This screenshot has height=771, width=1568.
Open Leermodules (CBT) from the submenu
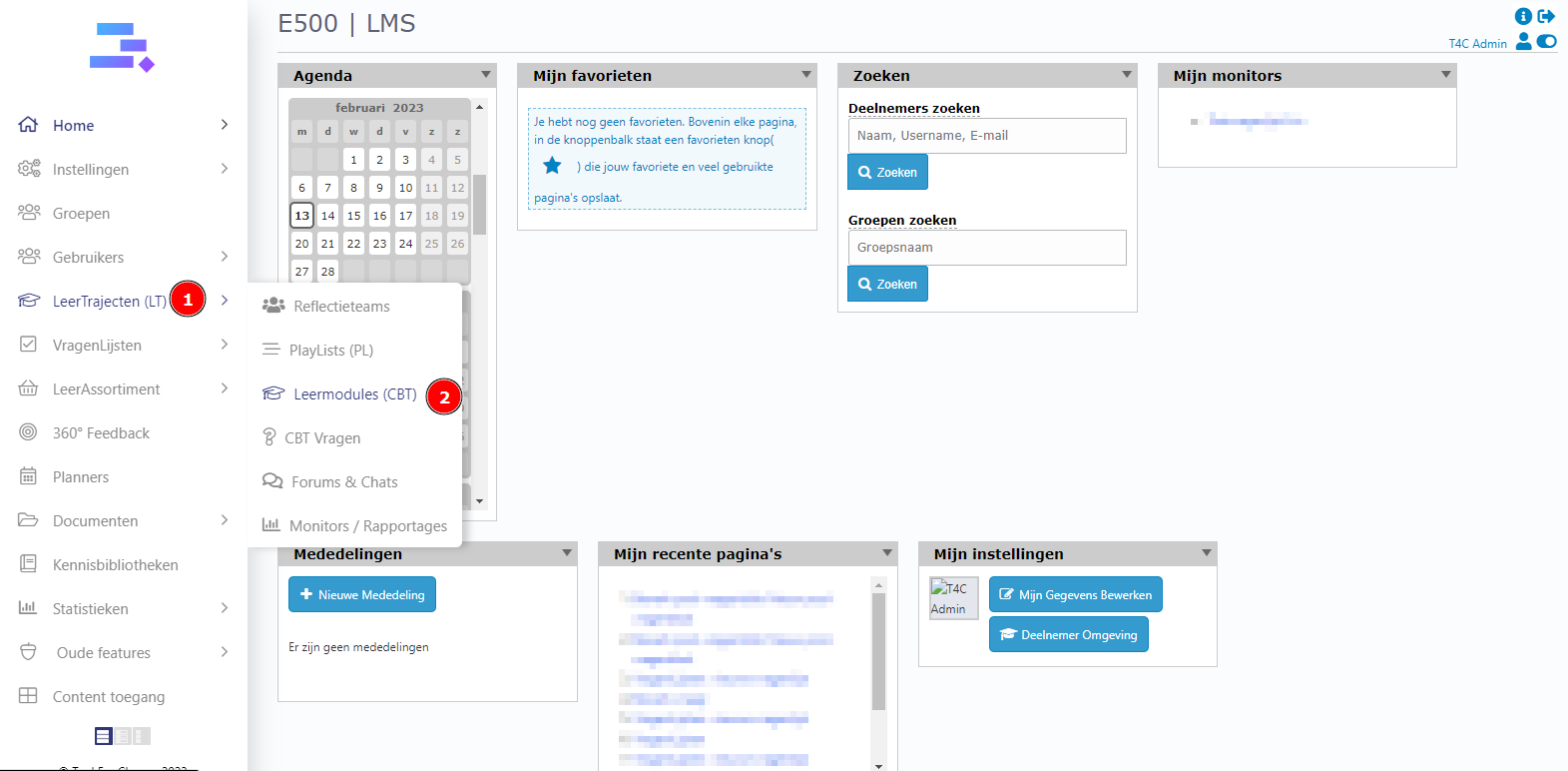click(x=354, y=394)
